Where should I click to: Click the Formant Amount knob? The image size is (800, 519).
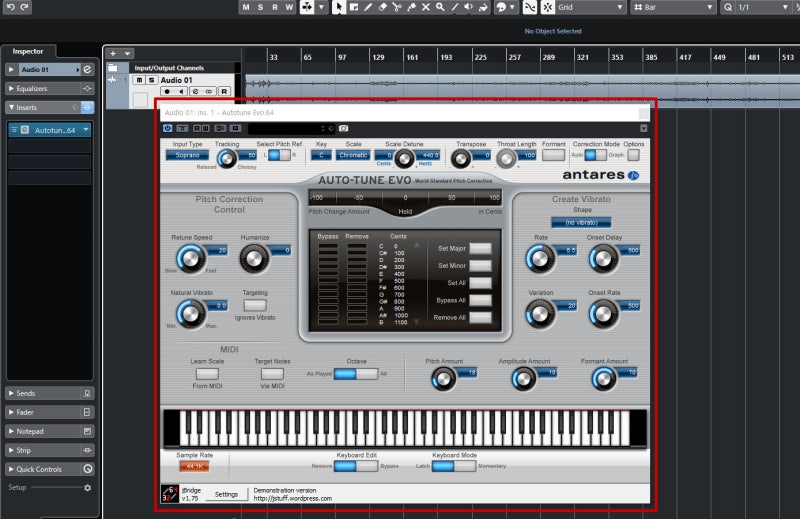(604, 379)
